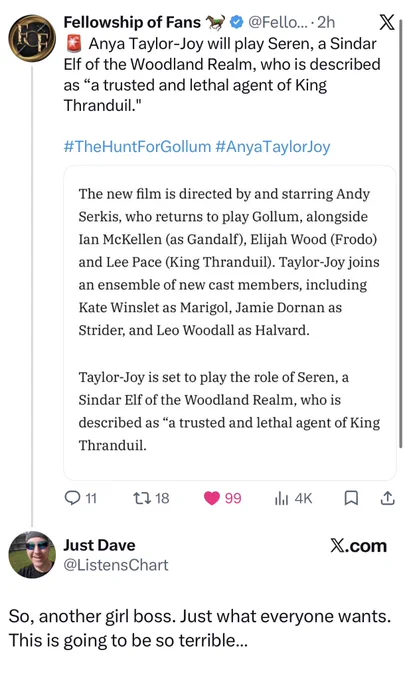Screen dimensions: 405x680
Task: Visit the @ListensChart handle
Action: (x=116, y=565)
